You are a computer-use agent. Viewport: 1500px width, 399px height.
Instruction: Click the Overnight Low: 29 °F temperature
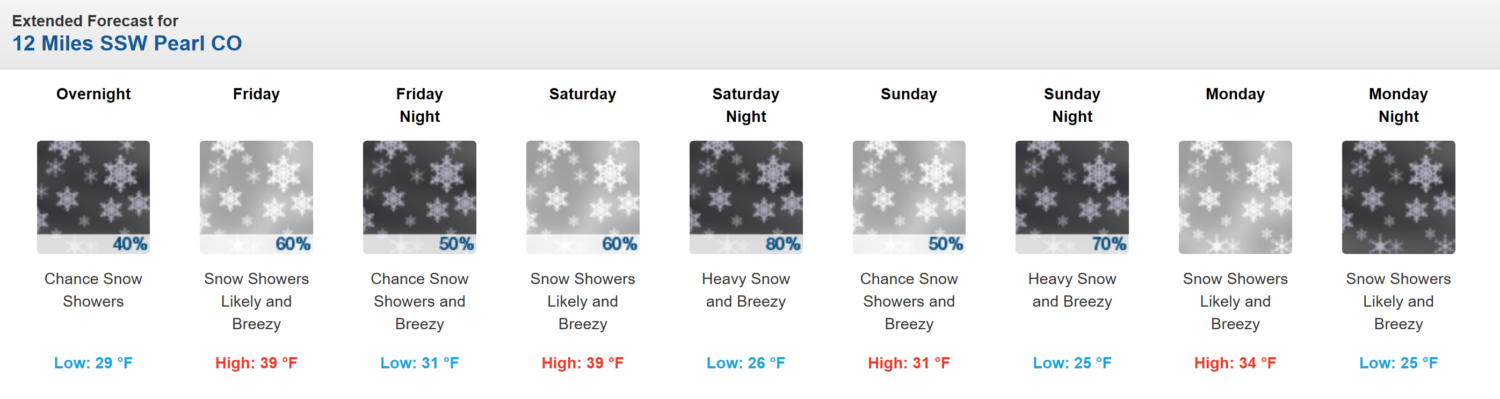pos(93,363)
